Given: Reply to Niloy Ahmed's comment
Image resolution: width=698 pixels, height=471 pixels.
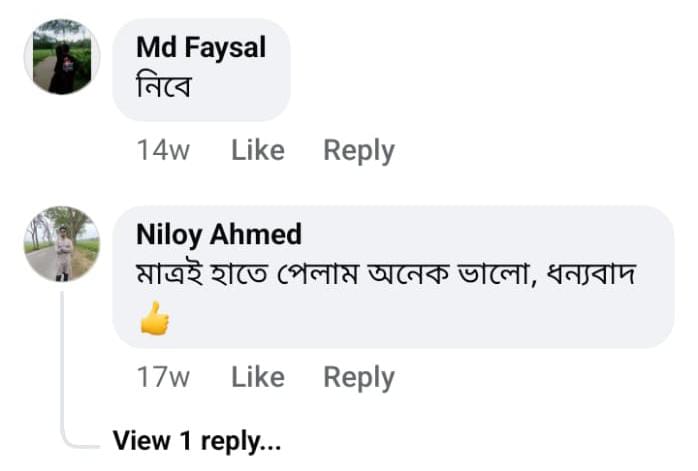Looking at the screenshot, I should click(x=359, y=378).
